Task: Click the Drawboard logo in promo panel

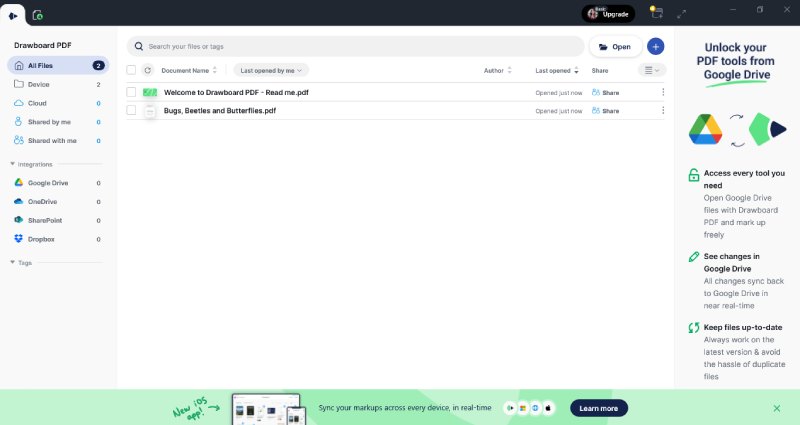Action: point(767,129)
